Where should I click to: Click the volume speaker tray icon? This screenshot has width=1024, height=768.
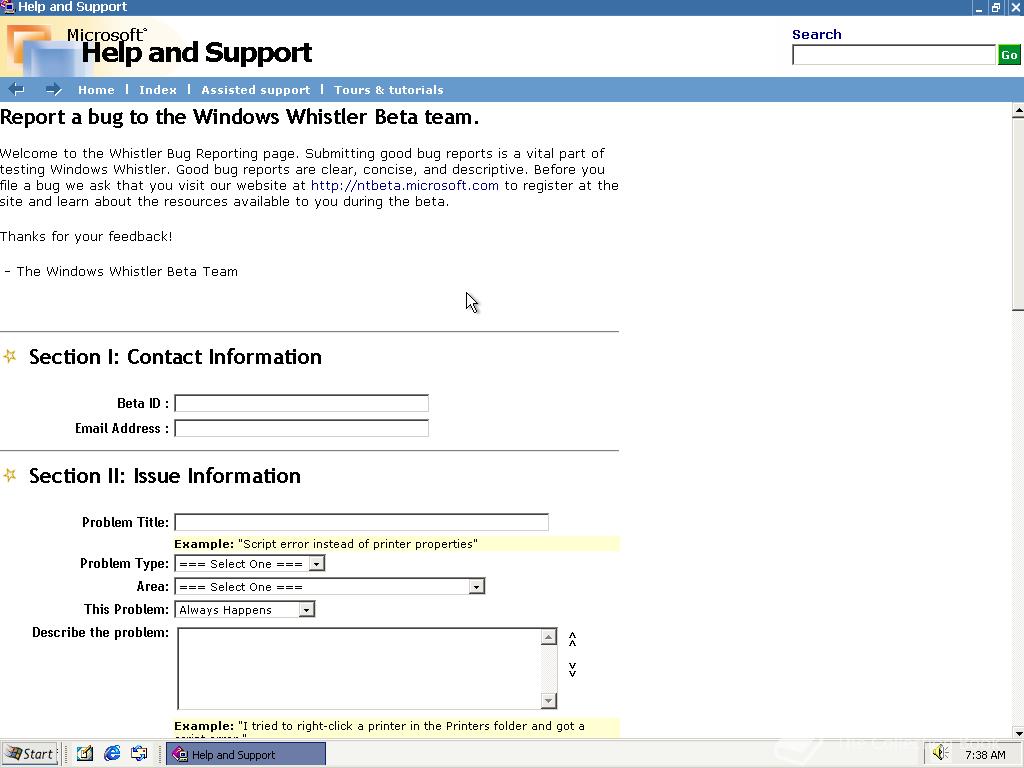click(x=940, y=754)
